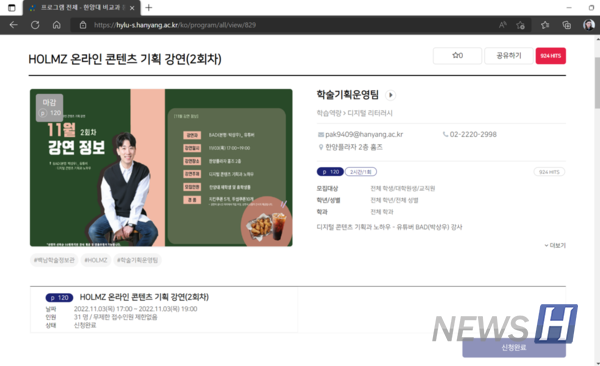Open the 학습역량 category link
Screen dimensions: 600x366
tap(328, 113)
